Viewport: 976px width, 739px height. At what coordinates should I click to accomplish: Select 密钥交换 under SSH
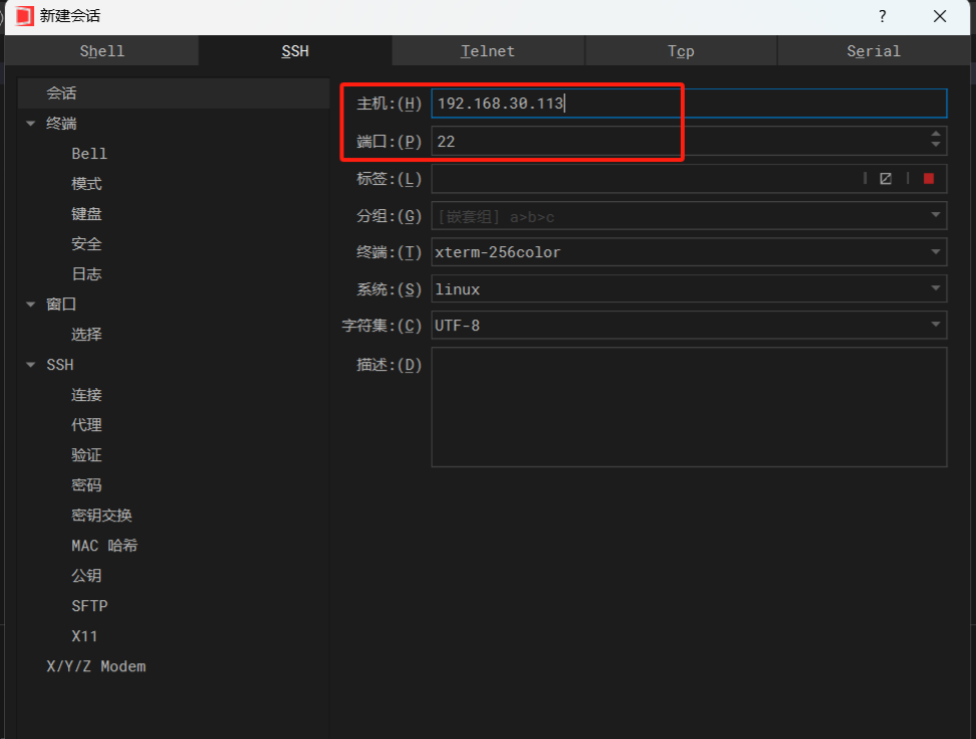[x=101, y=515]
